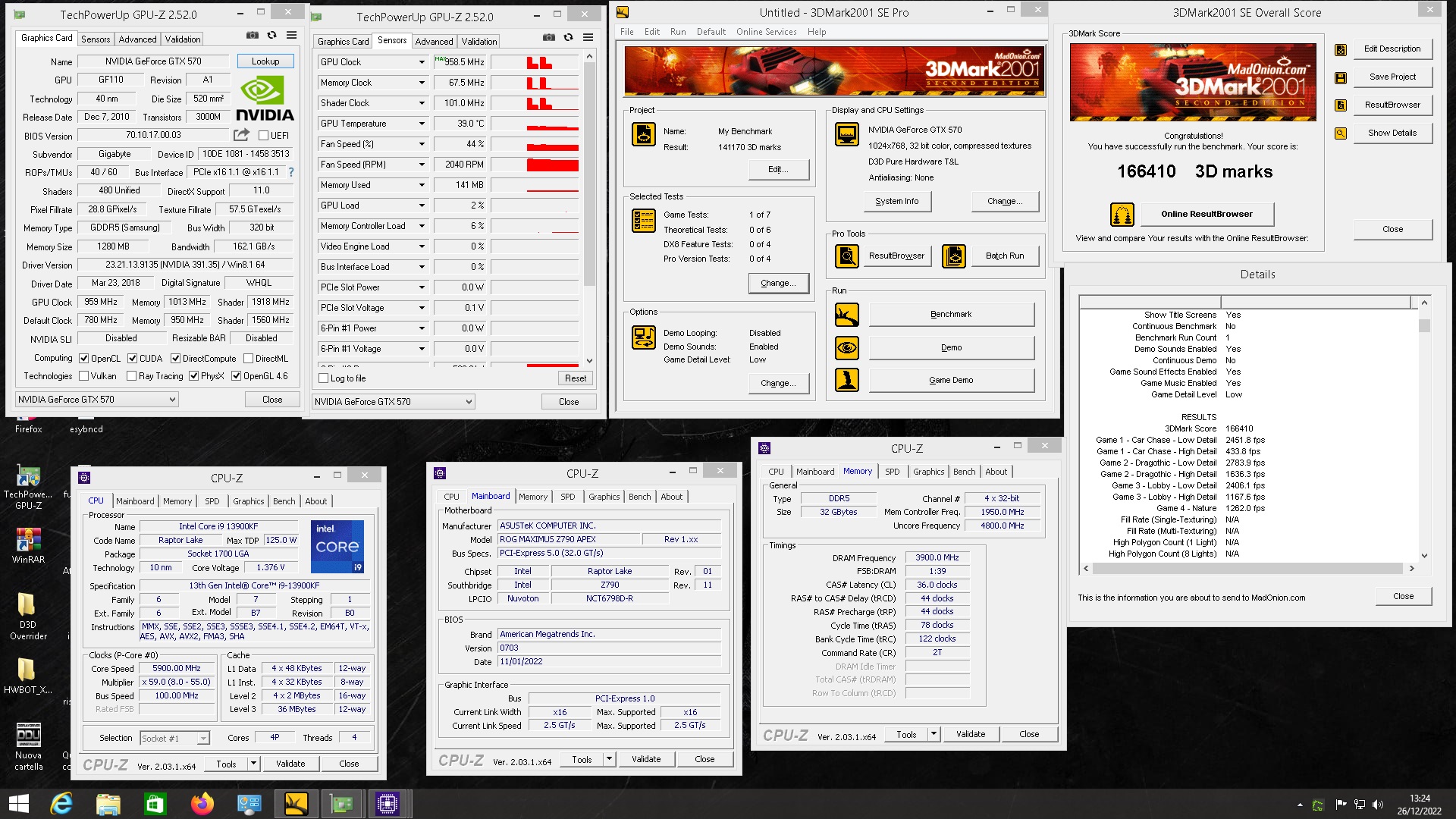The height and width of the screenshot is (819, 1456).
Task: Enable the Log to file checkbox
Action: [324, 378]
